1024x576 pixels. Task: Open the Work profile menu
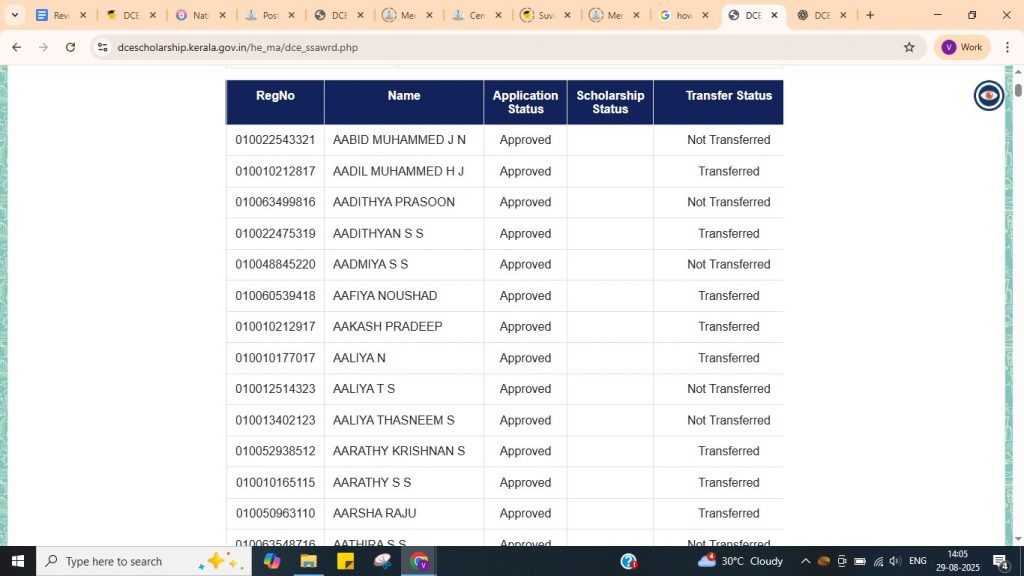961,47
